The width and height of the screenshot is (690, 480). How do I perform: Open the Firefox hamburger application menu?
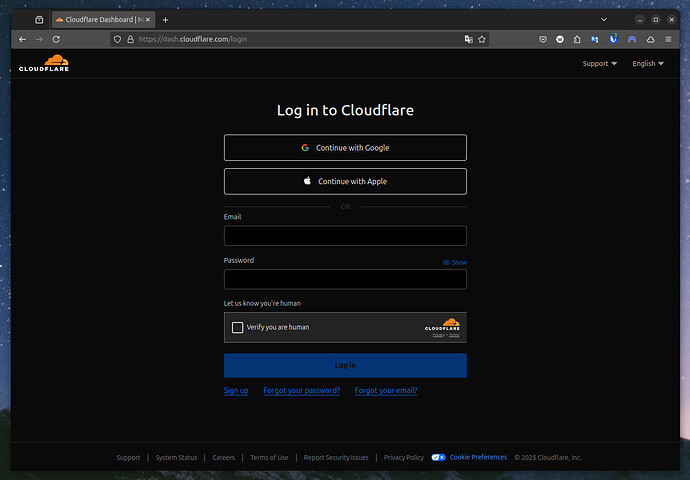pos(668,39)
